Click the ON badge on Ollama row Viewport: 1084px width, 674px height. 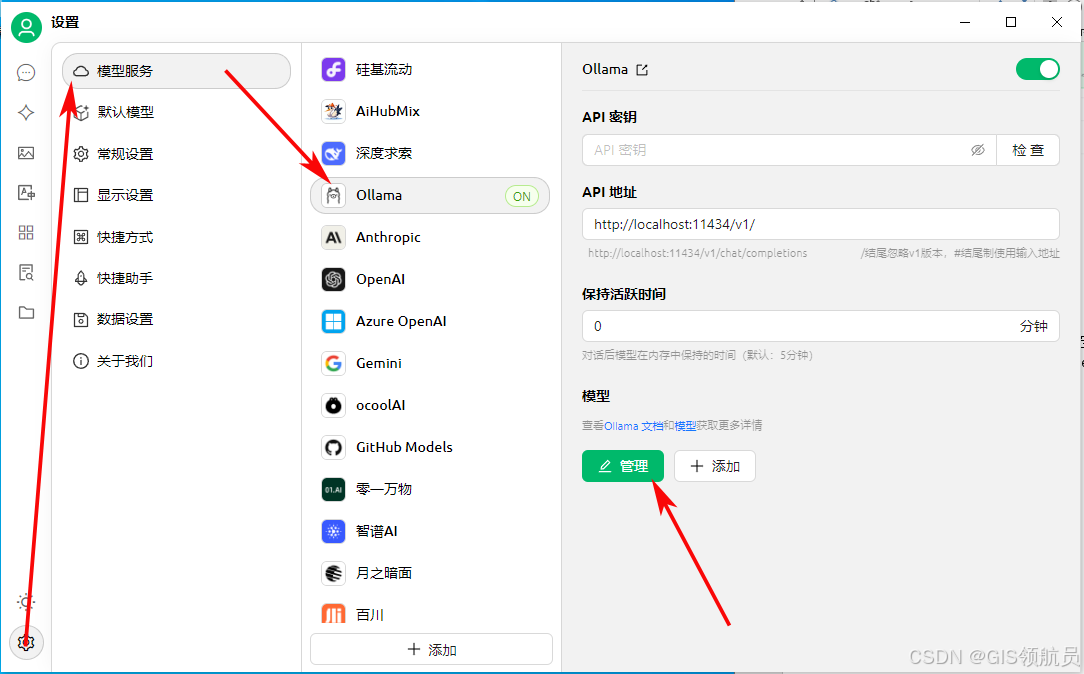522,196
